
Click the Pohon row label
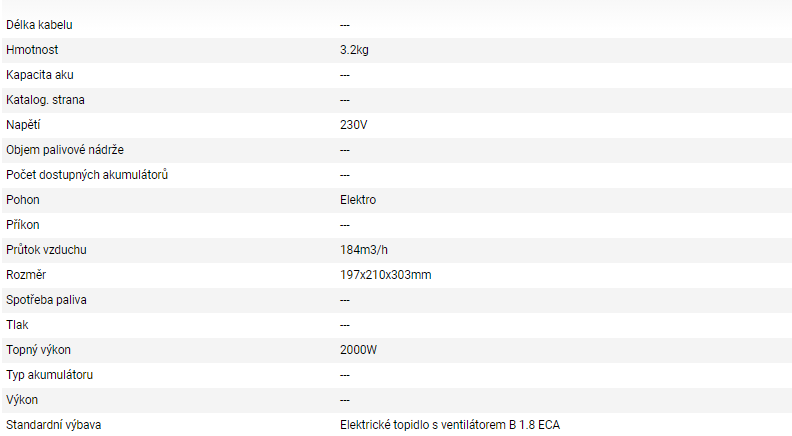[23, 199]
